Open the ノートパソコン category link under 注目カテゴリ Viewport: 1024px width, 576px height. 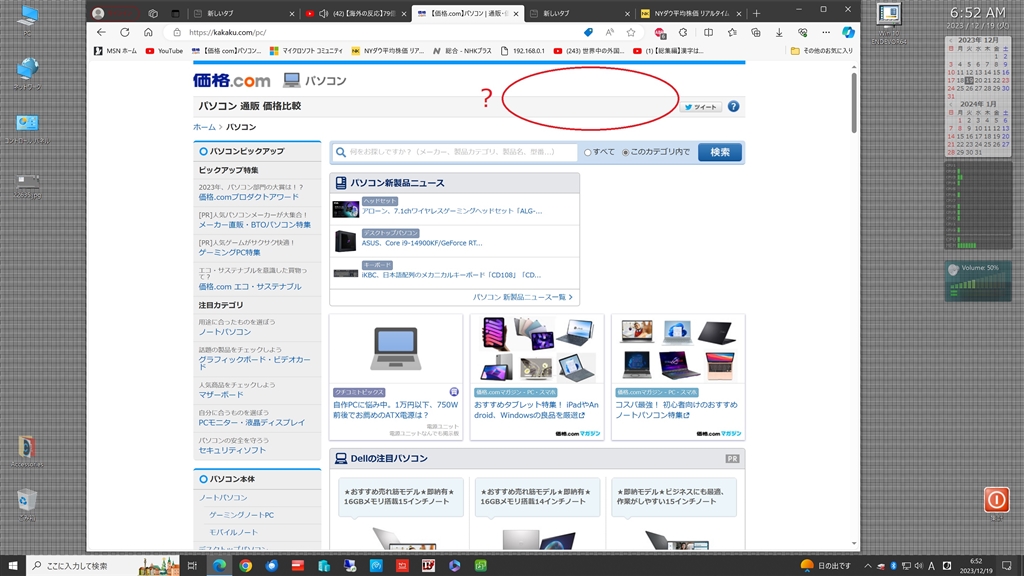[x=225, y=332]
